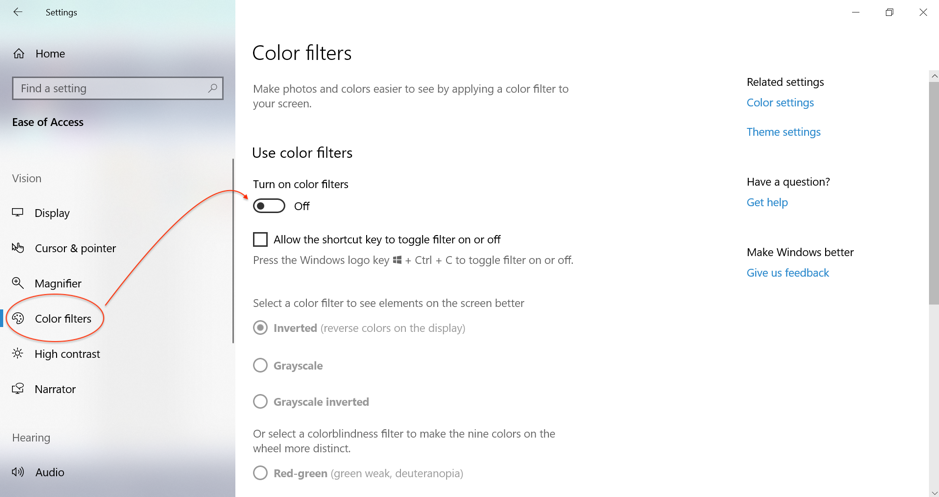Open Color filters sidebar item
Screen dimensions: 939x497
62,319
